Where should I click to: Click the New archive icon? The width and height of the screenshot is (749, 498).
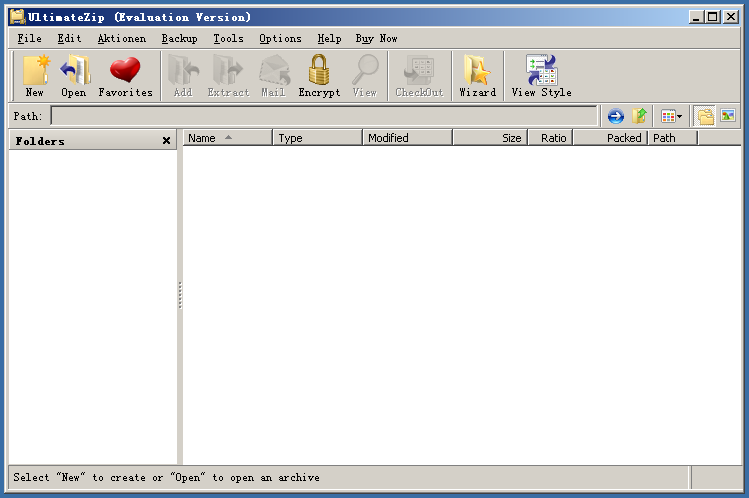(x=35, y=75)
